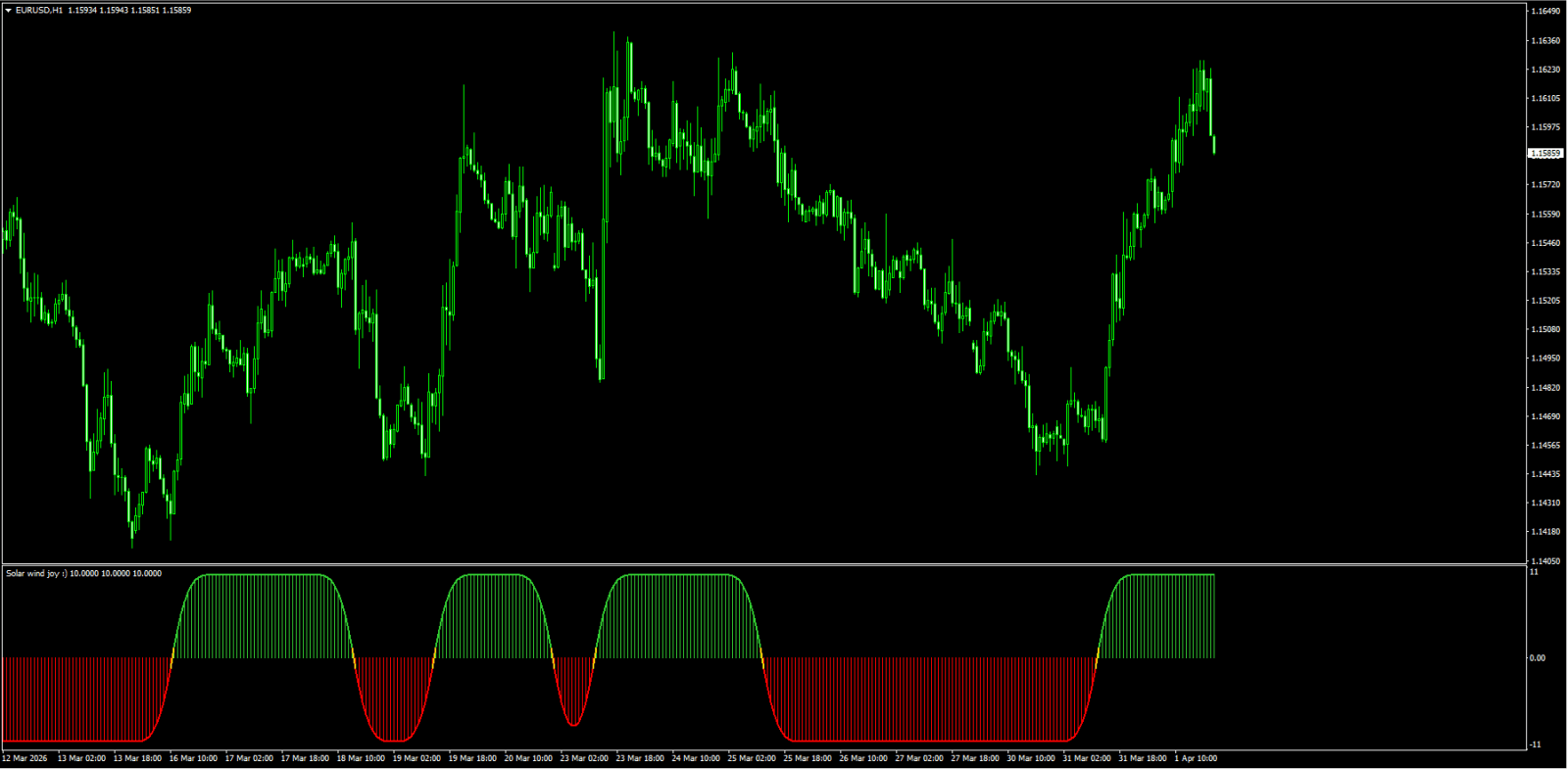Click the 1 Apr 10:00 time label

coord(1196,758)
